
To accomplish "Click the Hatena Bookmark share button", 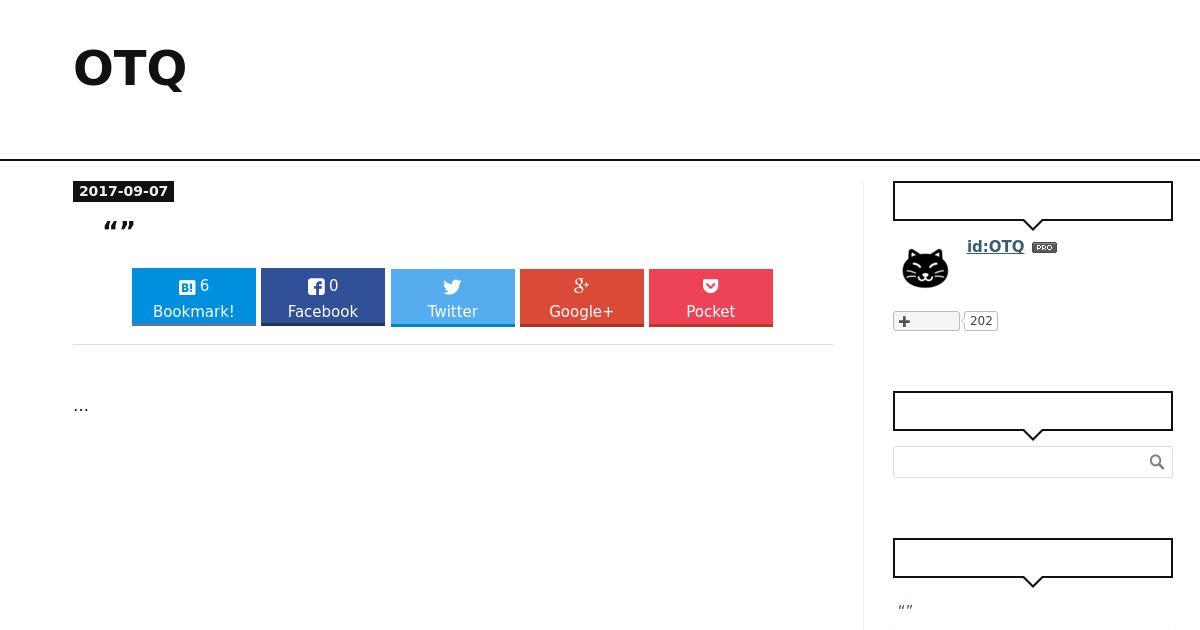I will pyautogui.click(x=194, y=297).
